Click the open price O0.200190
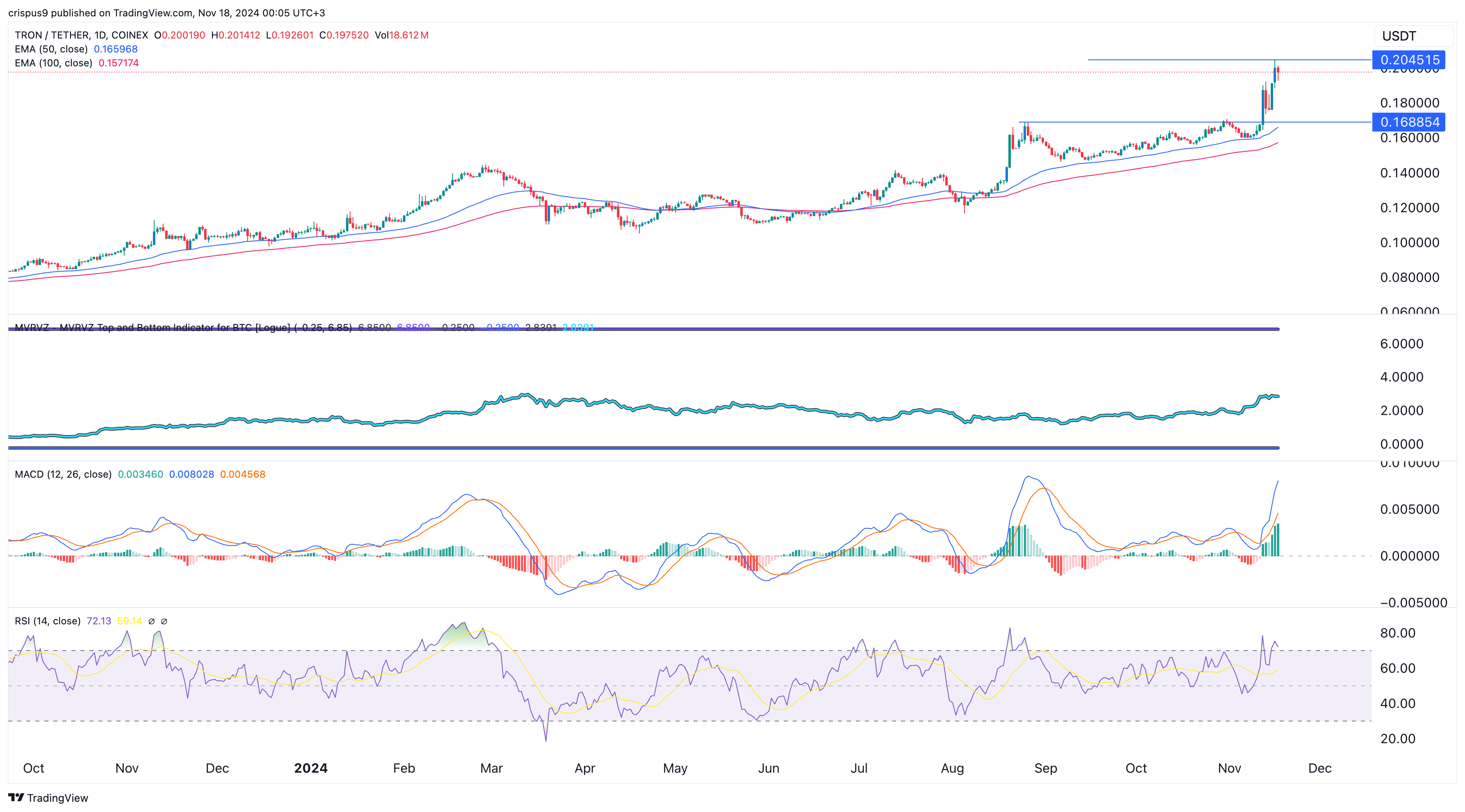Screen dimensions: 1465x812 pos(180,35)
